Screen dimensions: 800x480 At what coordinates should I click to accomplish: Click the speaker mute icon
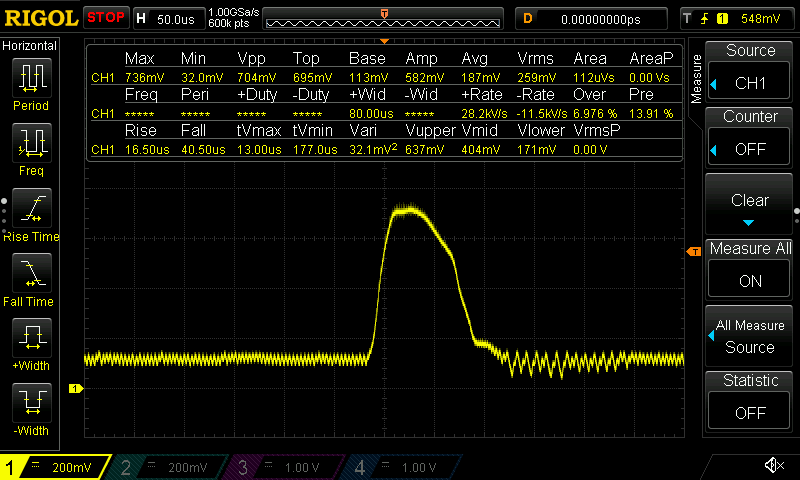pyautogui.click(x=773, y=466)
